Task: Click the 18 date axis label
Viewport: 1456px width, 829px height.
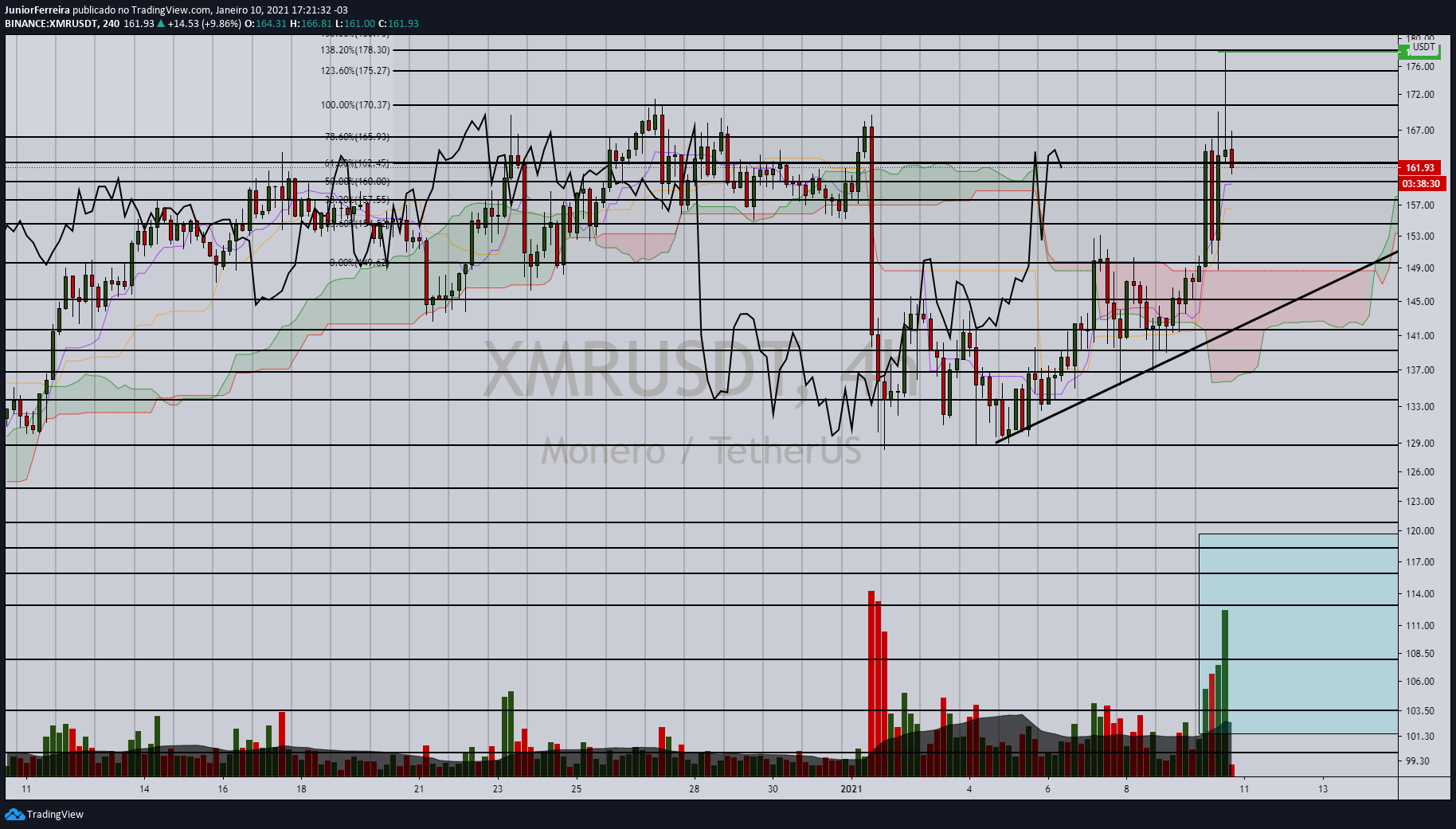Action: coord(301,789)
